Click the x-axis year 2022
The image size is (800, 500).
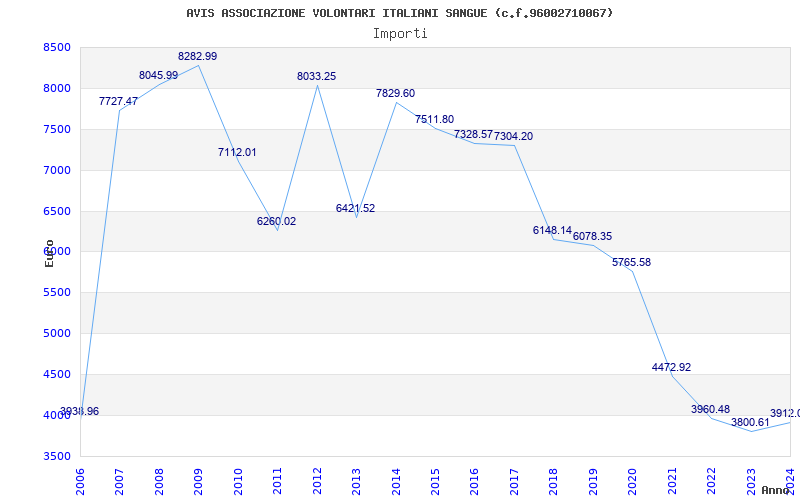click(x=711, y=482)
